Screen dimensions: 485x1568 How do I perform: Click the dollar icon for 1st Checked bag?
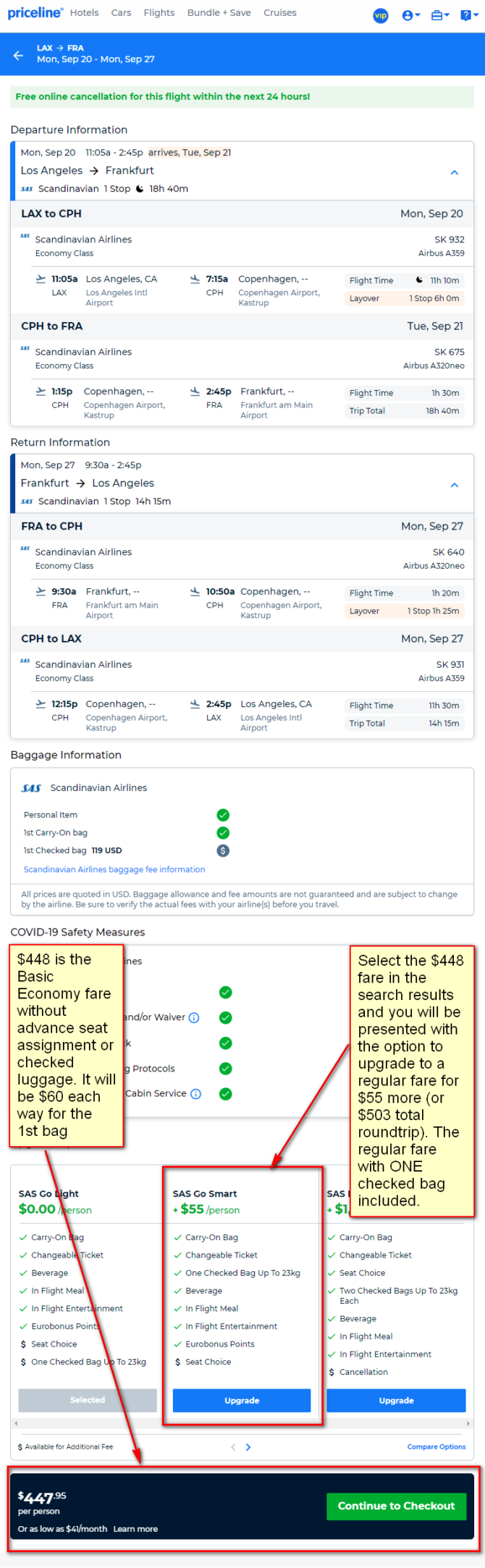[x=223, y=850]
